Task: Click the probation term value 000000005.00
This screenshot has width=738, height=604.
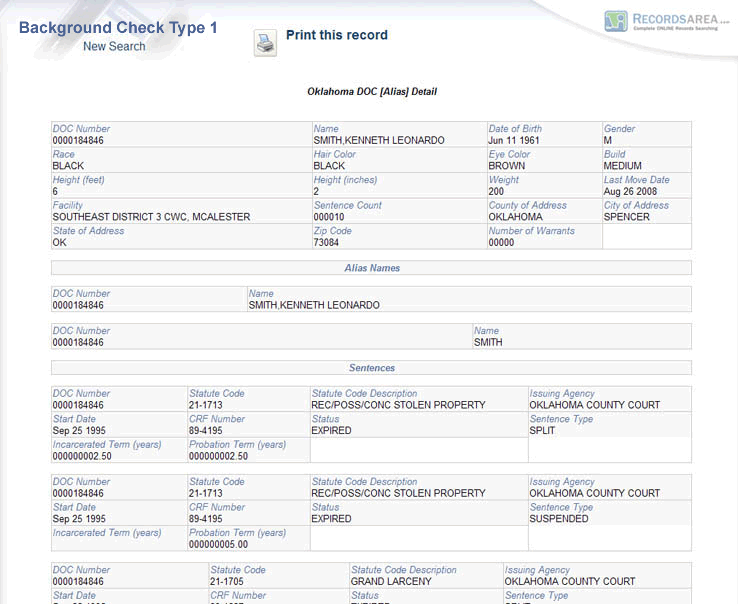Action: tap(218, 544)
